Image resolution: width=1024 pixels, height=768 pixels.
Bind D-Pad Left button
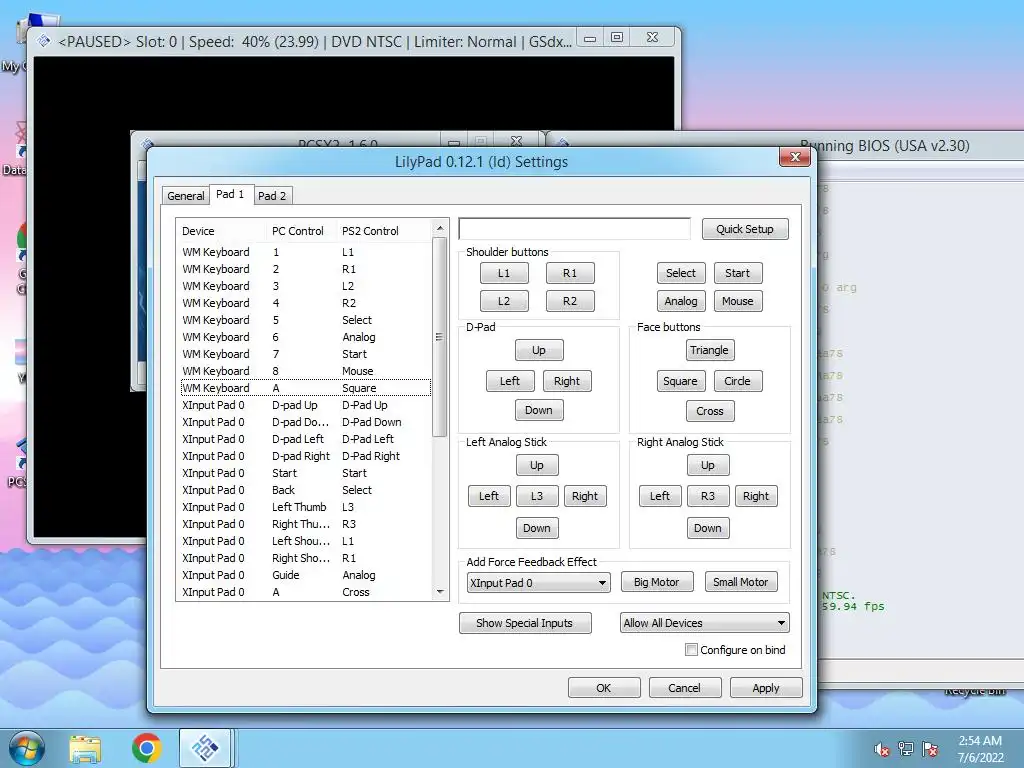click(x=510, y=381)
